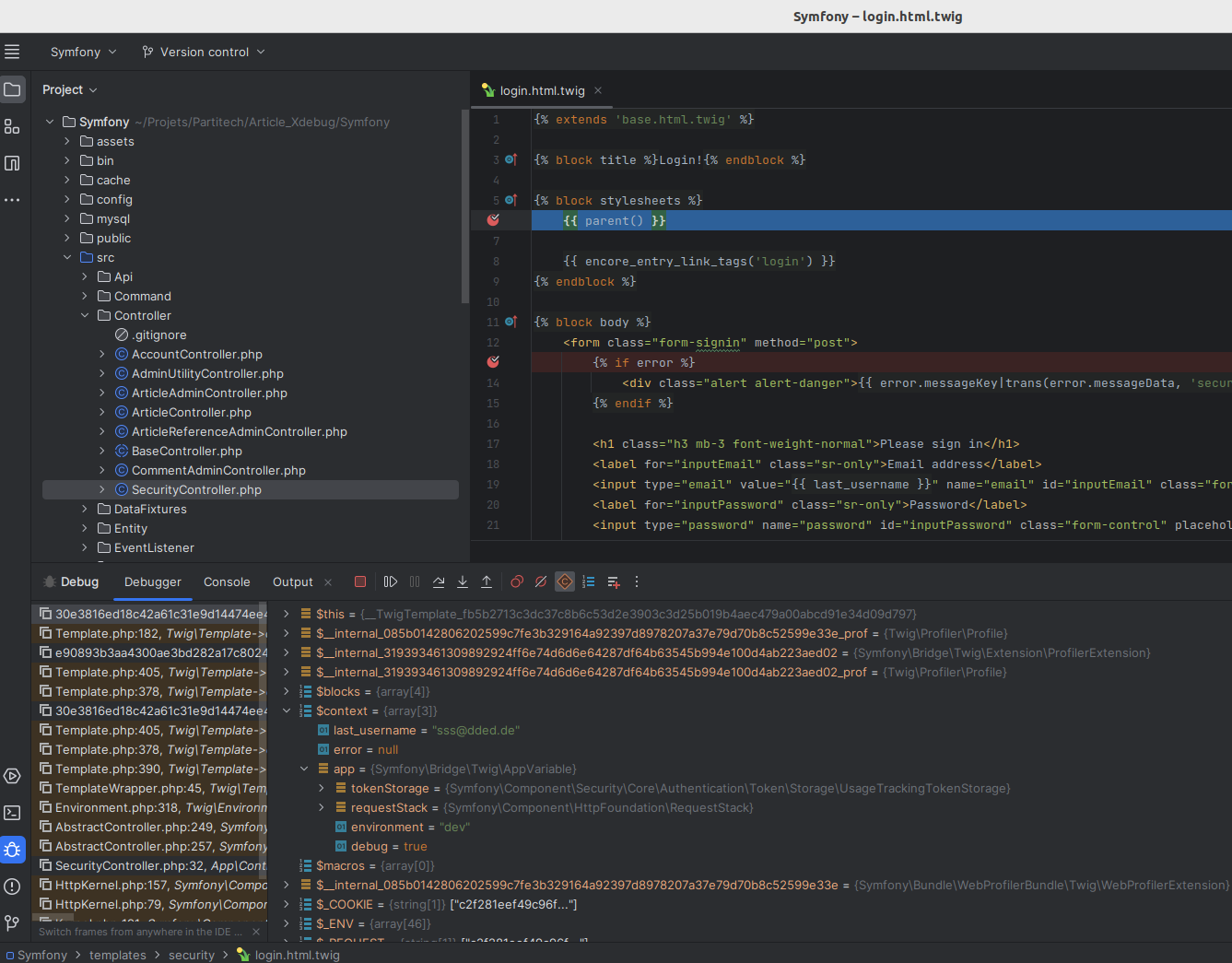Click the evaluate/add watch toolbar icon

click(x=614, y=581)
